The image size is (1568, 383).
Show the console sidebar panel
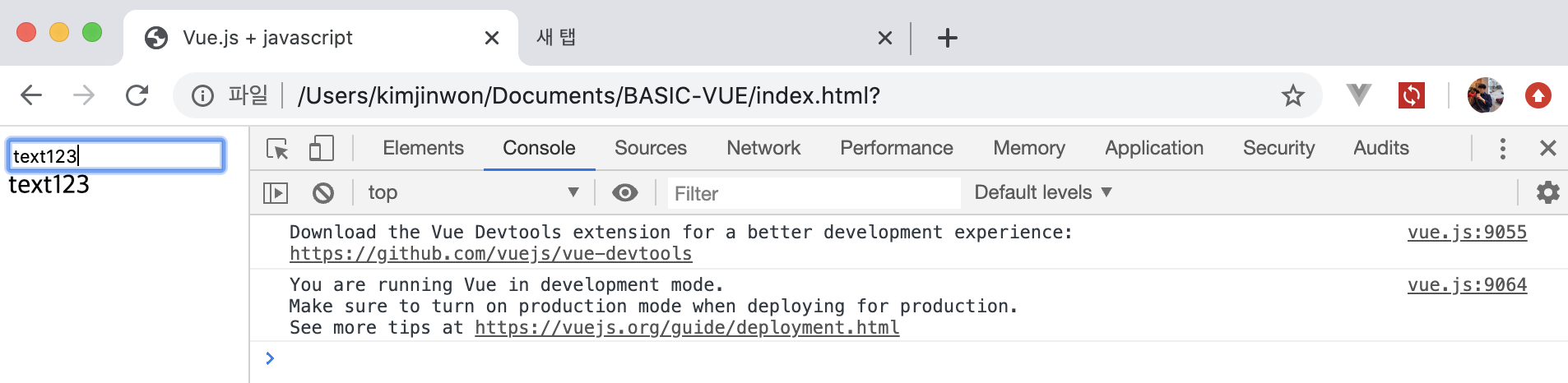point(276,193)
